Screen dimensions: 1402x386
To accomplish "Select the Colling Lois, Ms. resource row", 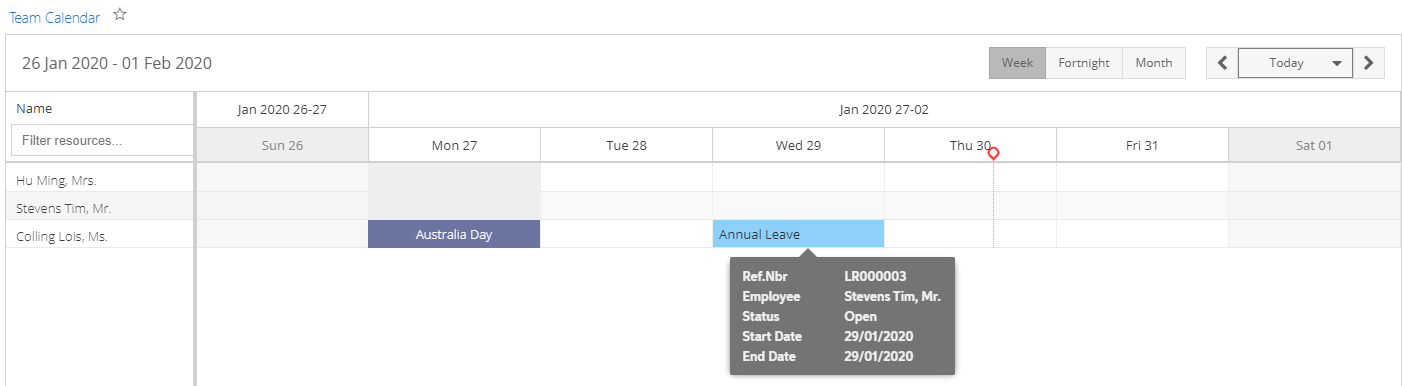I will [100, 237].
